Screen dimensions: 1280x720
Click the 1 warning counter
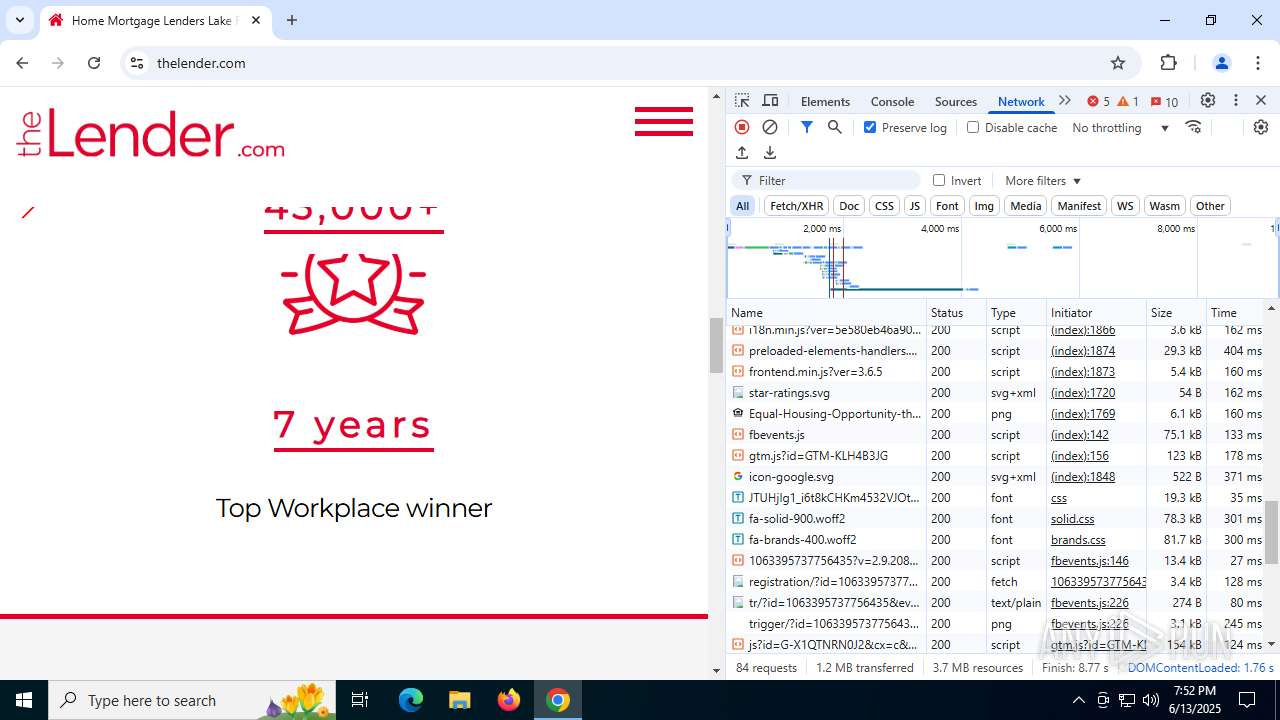click(x=1128, y=101)
